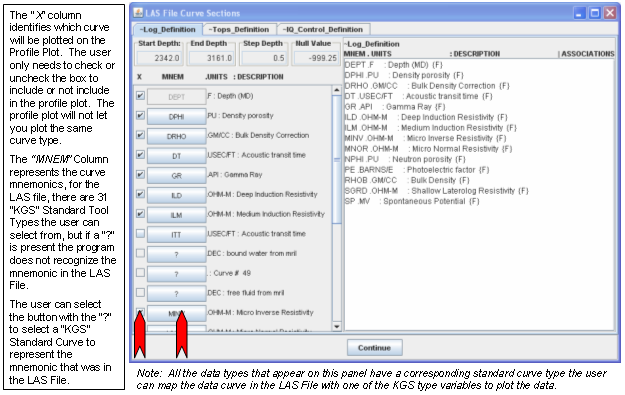
Task: Select the "?" button for Curve # 49
Action: (177, 274)
